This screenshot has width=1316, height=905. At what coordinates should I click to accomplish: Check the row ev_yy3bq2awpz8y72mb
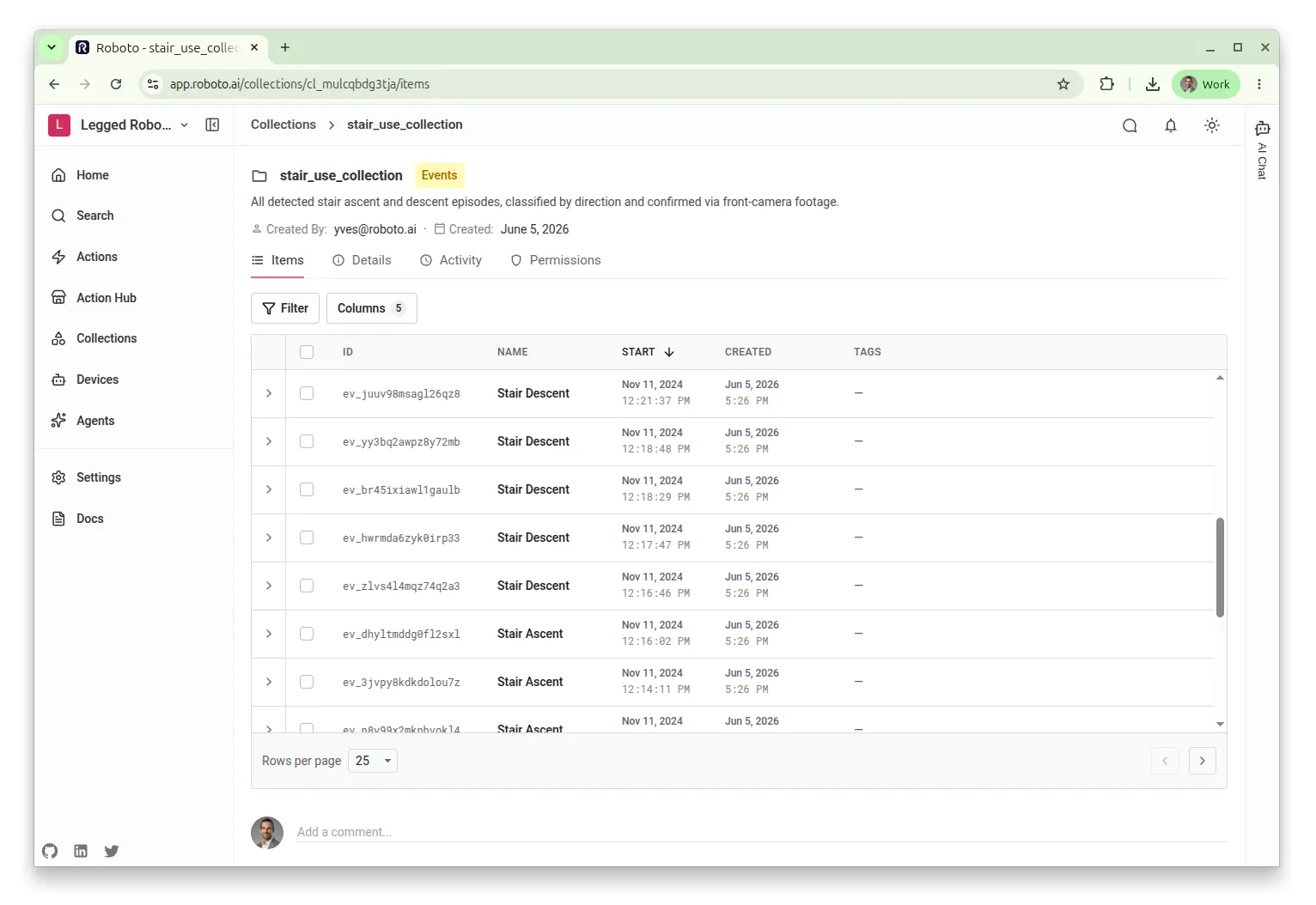[x=307, y=441]
